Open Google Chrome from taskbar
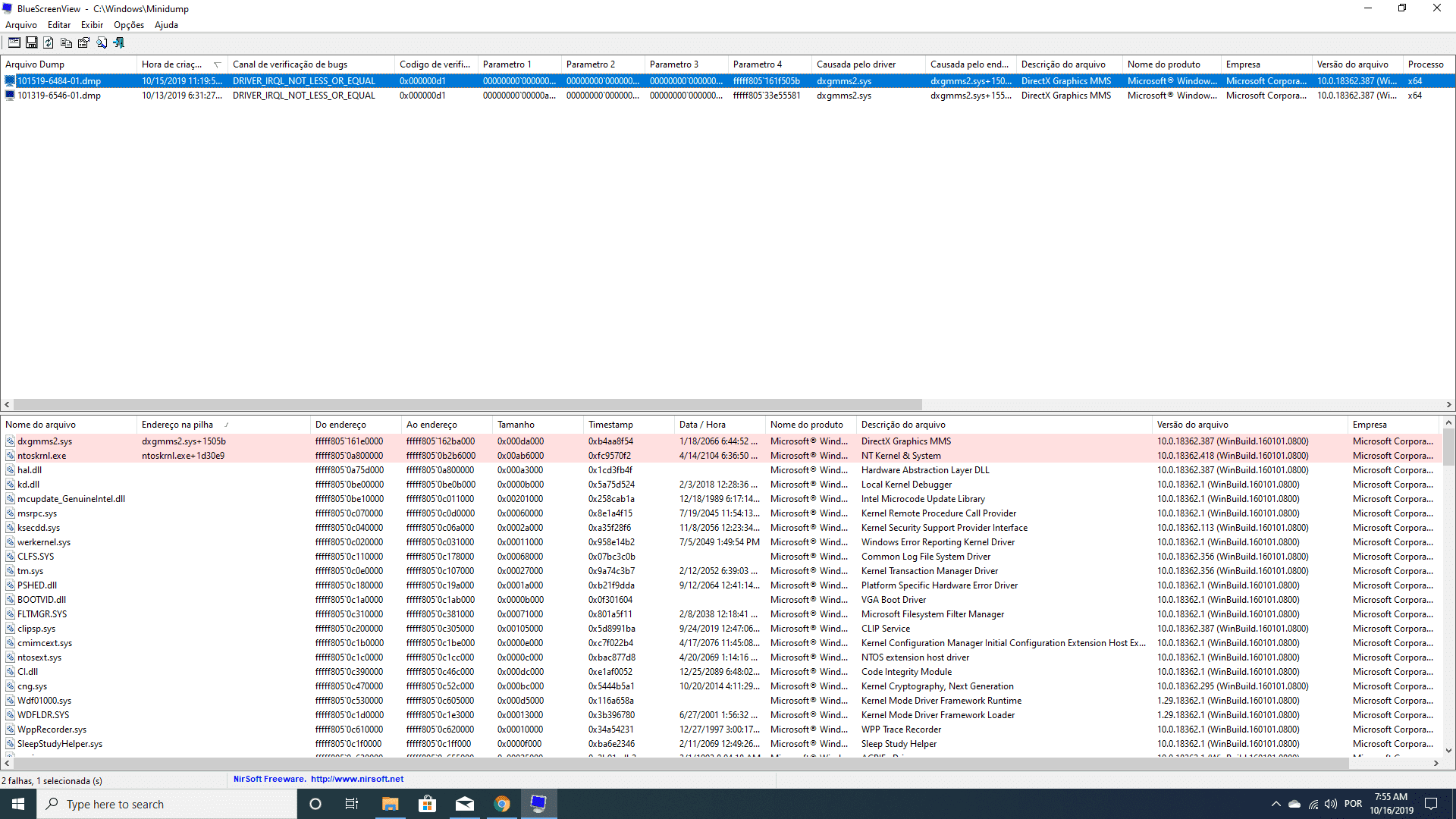The height and width of the screenshot is (819, 1456). pyautogui.click(x=501, y=804)
